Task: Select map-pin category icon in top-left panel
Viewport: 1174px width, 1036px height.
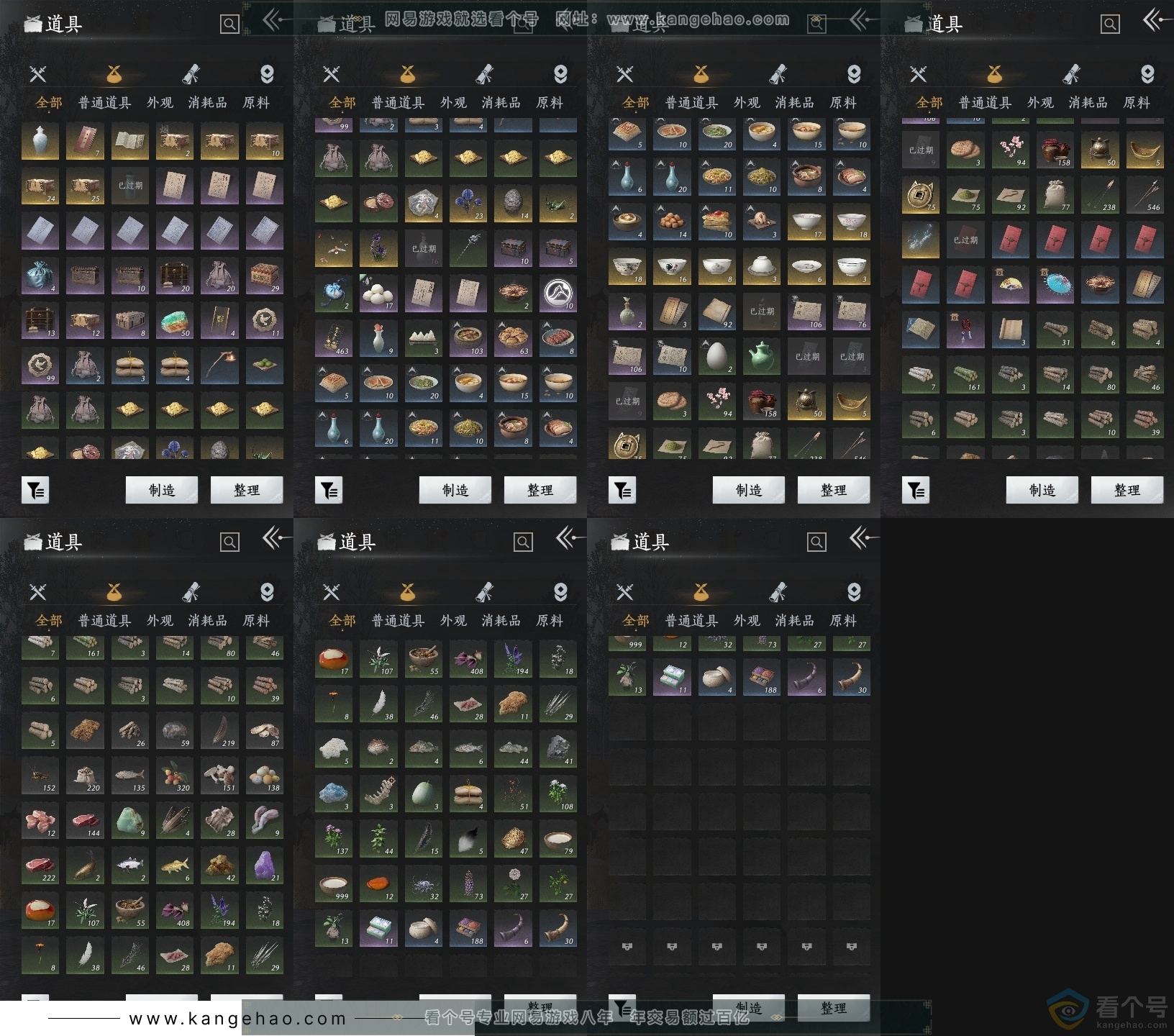Action: 267,73
